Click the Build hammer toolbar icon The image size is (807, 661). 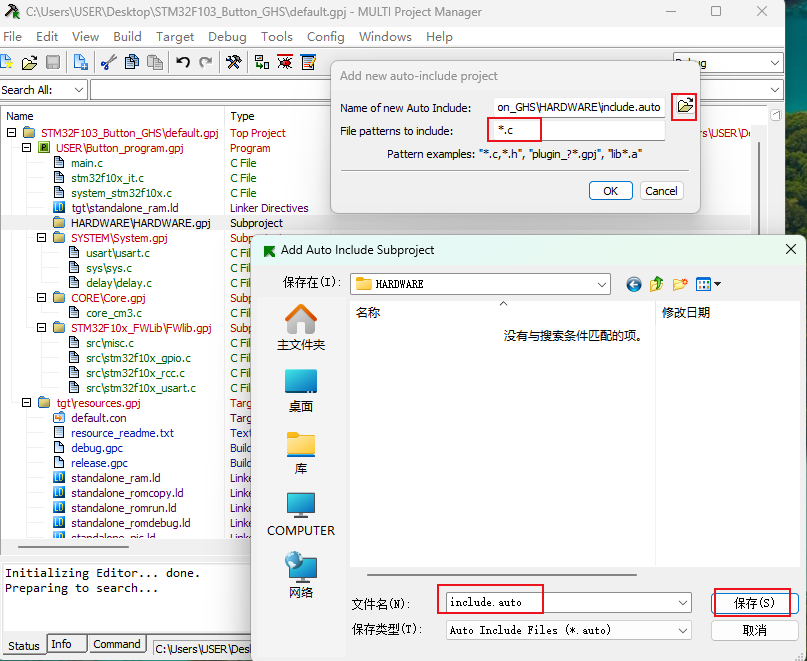tap(234, 62)
